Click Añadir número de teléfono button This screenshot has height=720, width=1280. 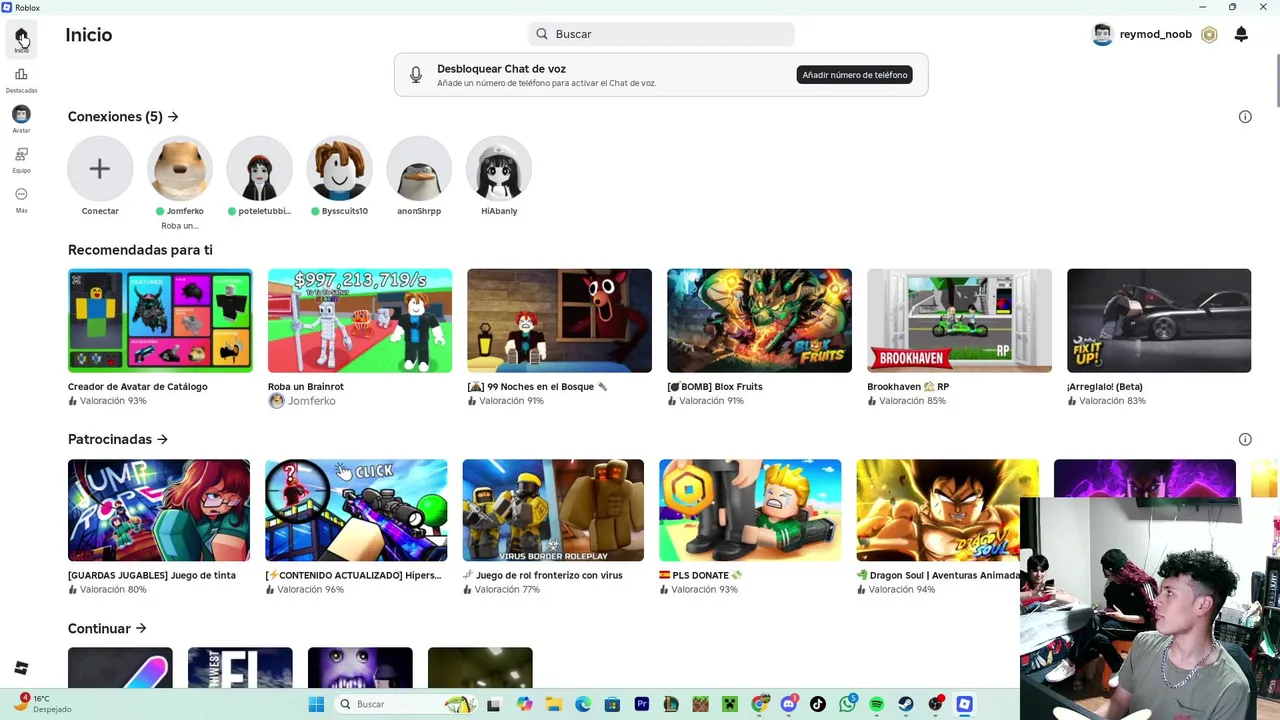[855, 75]
